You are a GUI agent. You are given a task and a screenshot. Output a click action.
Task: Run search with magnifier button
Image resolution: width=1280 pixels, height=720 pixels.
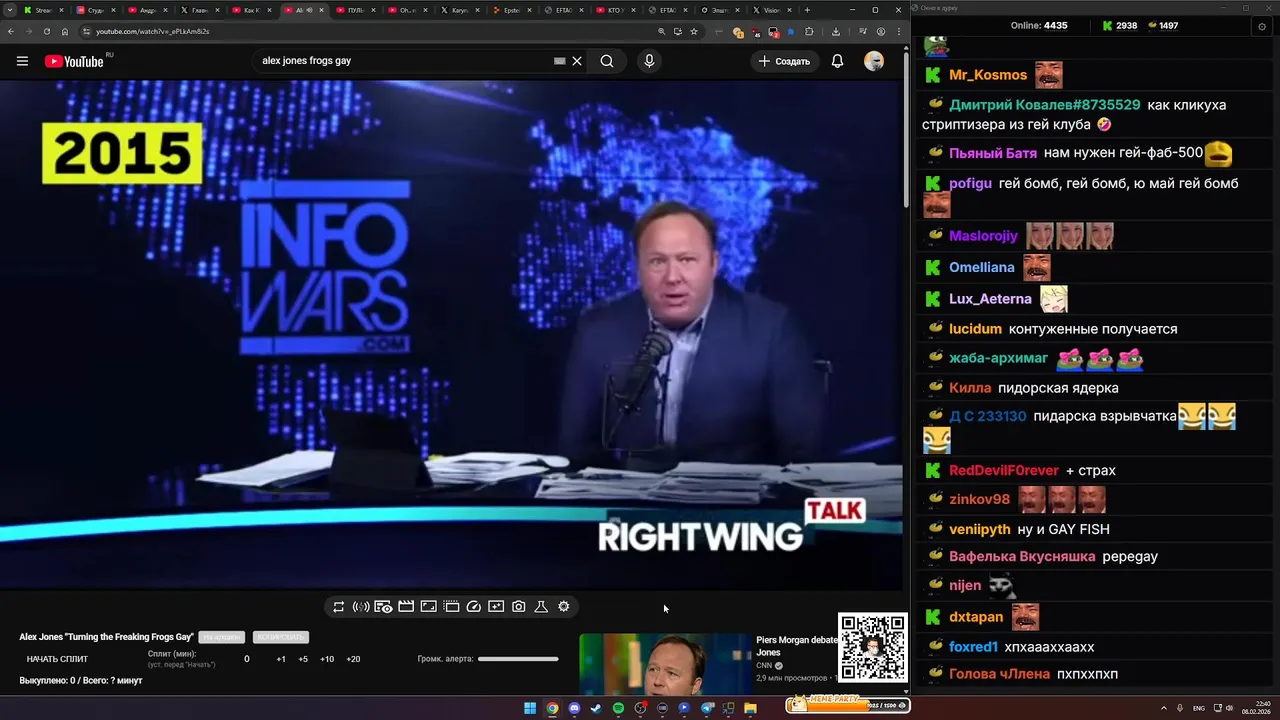coord(607,61)
